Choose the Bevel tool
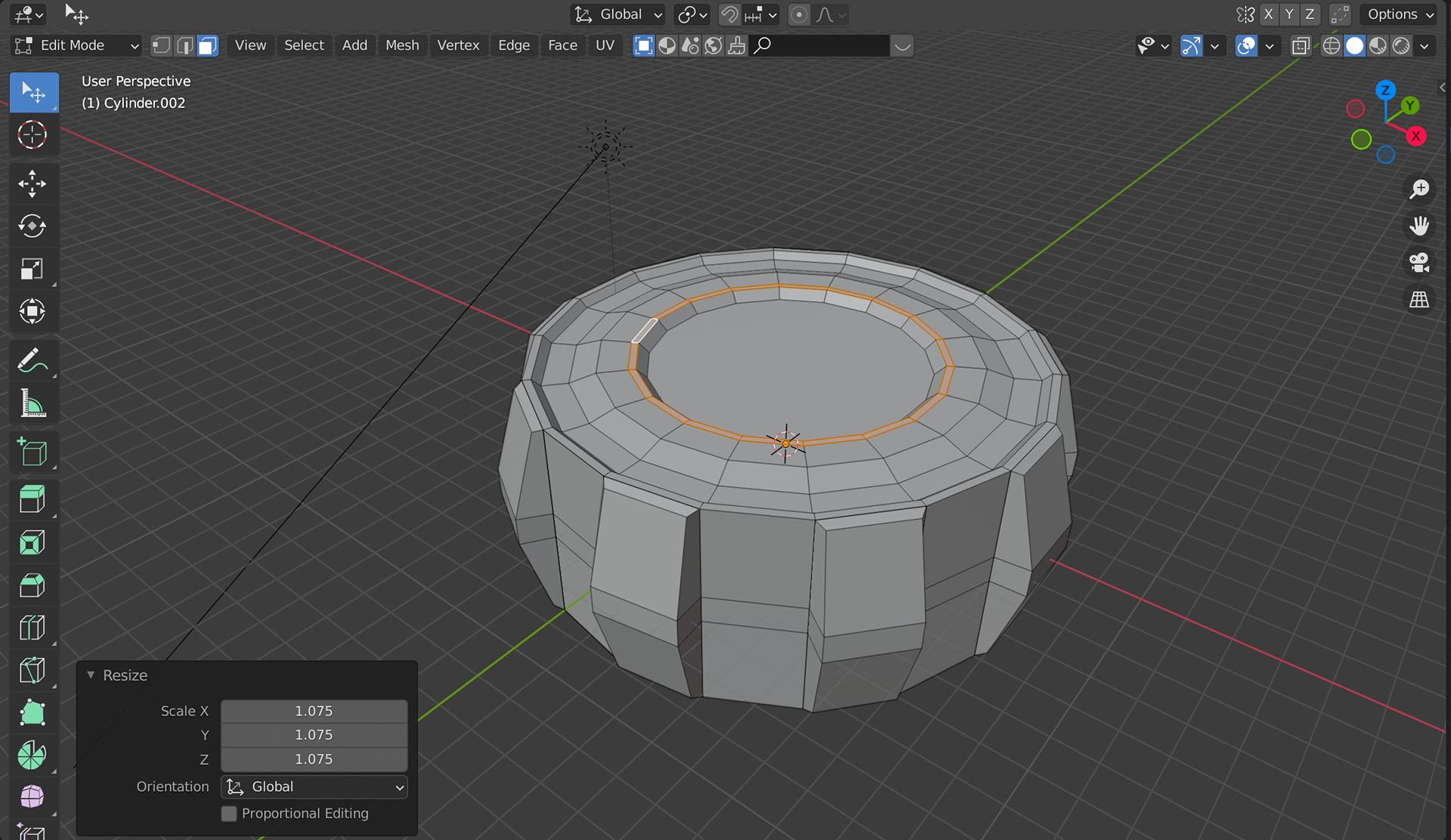The height and width of the screenshot is (840, 1451). 32,585
